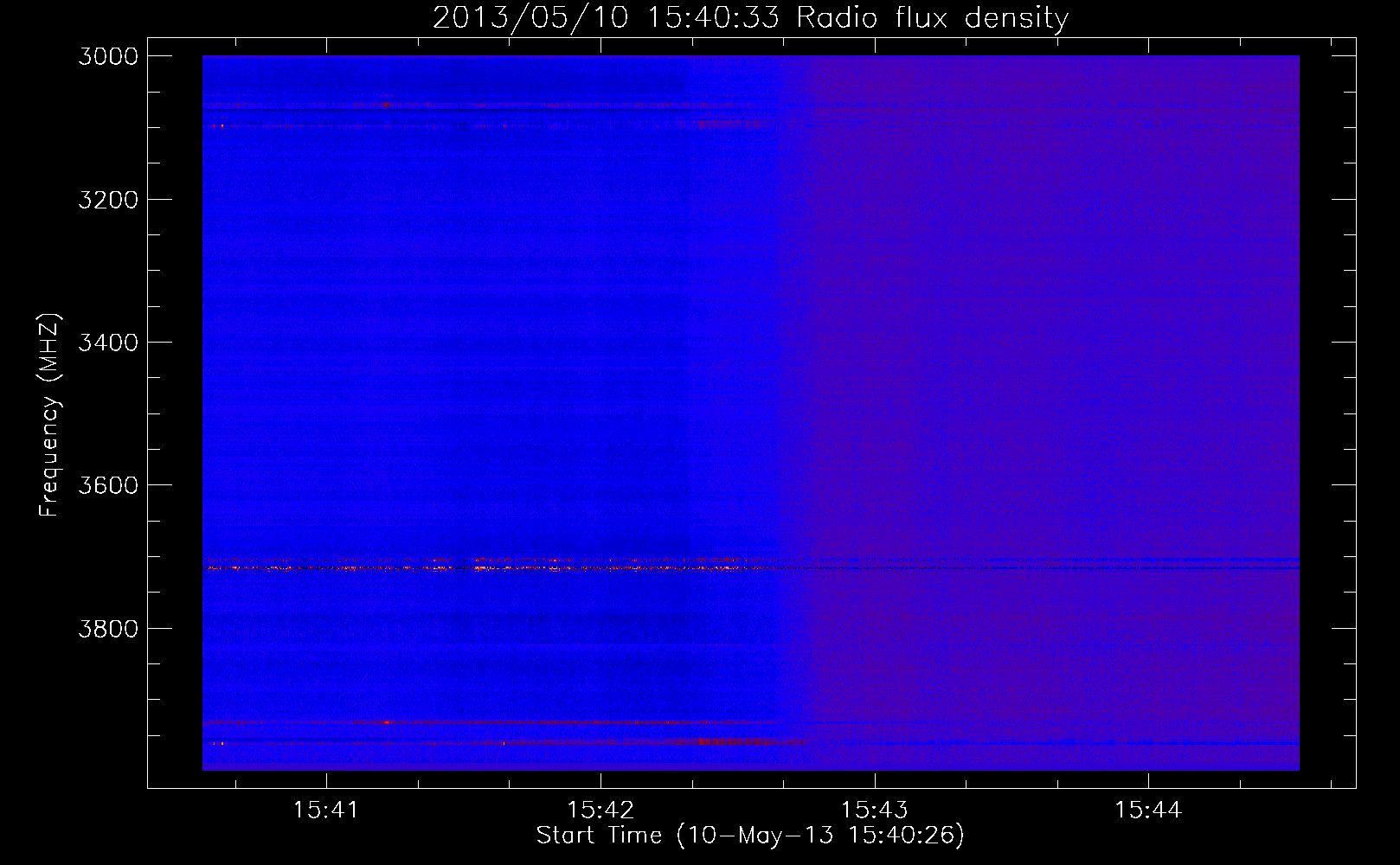Select the 3800 frequency axis label

[x=108, y=629]
